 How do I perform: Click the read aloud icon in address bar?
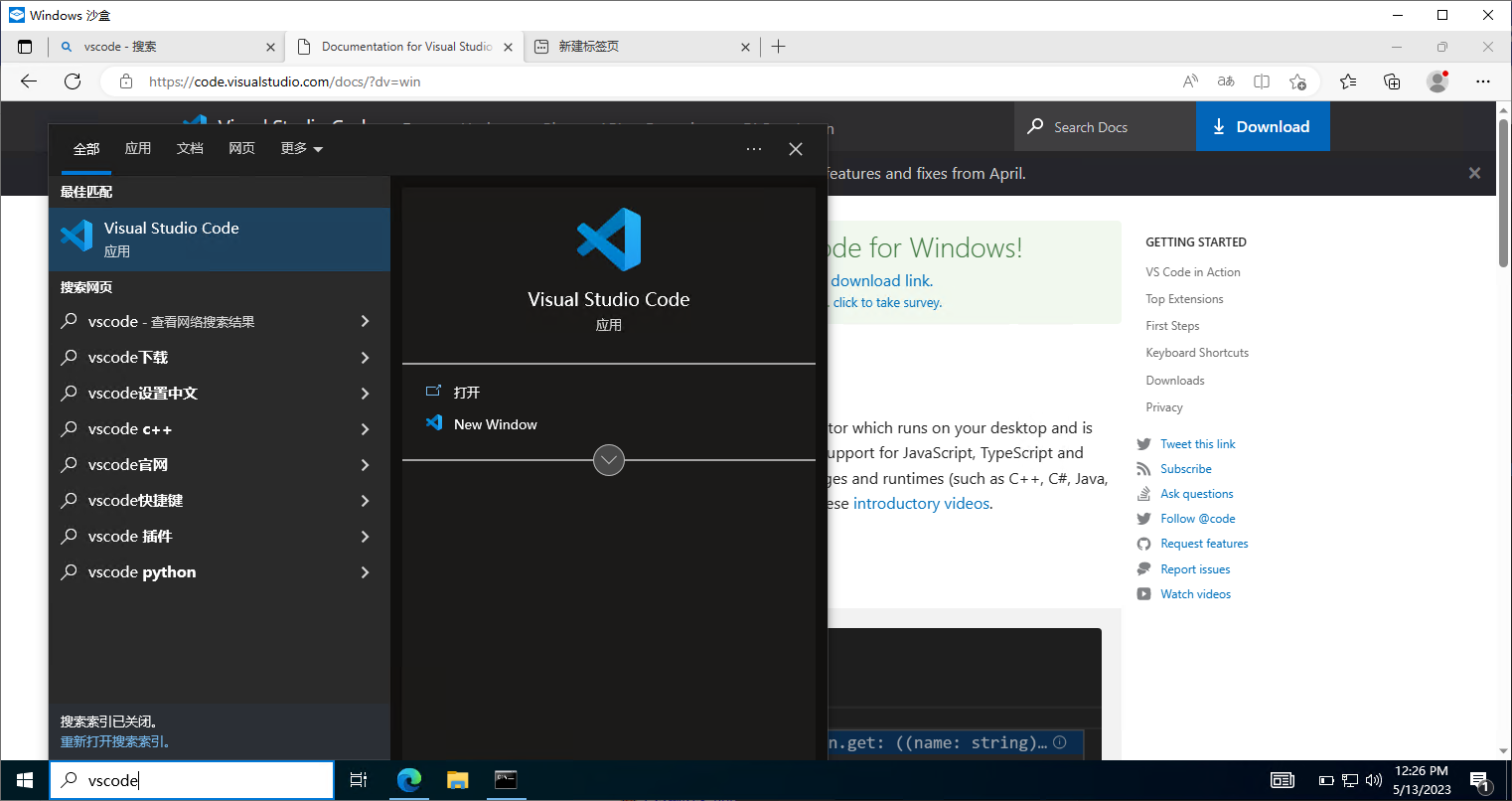[x=1190, y=81]
